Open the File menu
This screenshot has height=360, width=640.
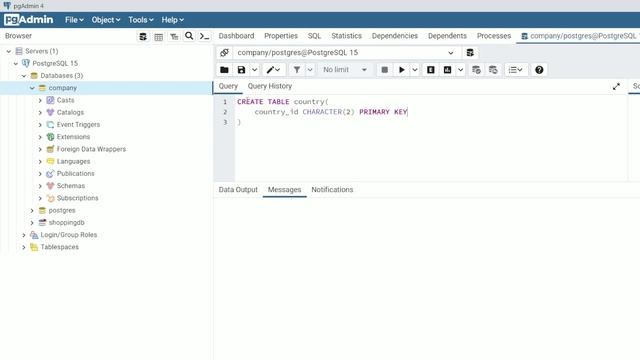pyautogui.click(x=74, y=20)
